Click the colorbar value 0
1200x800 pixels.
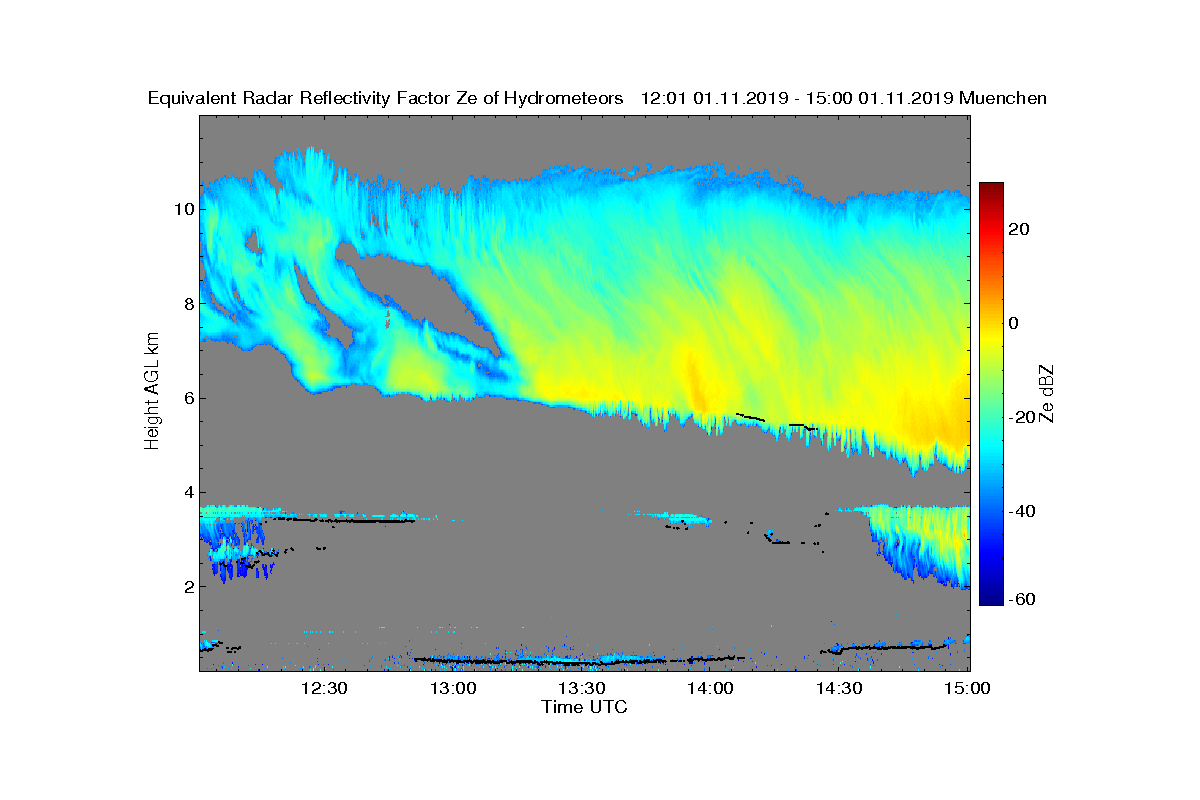pyautogui.click(x=1014, y=323)
